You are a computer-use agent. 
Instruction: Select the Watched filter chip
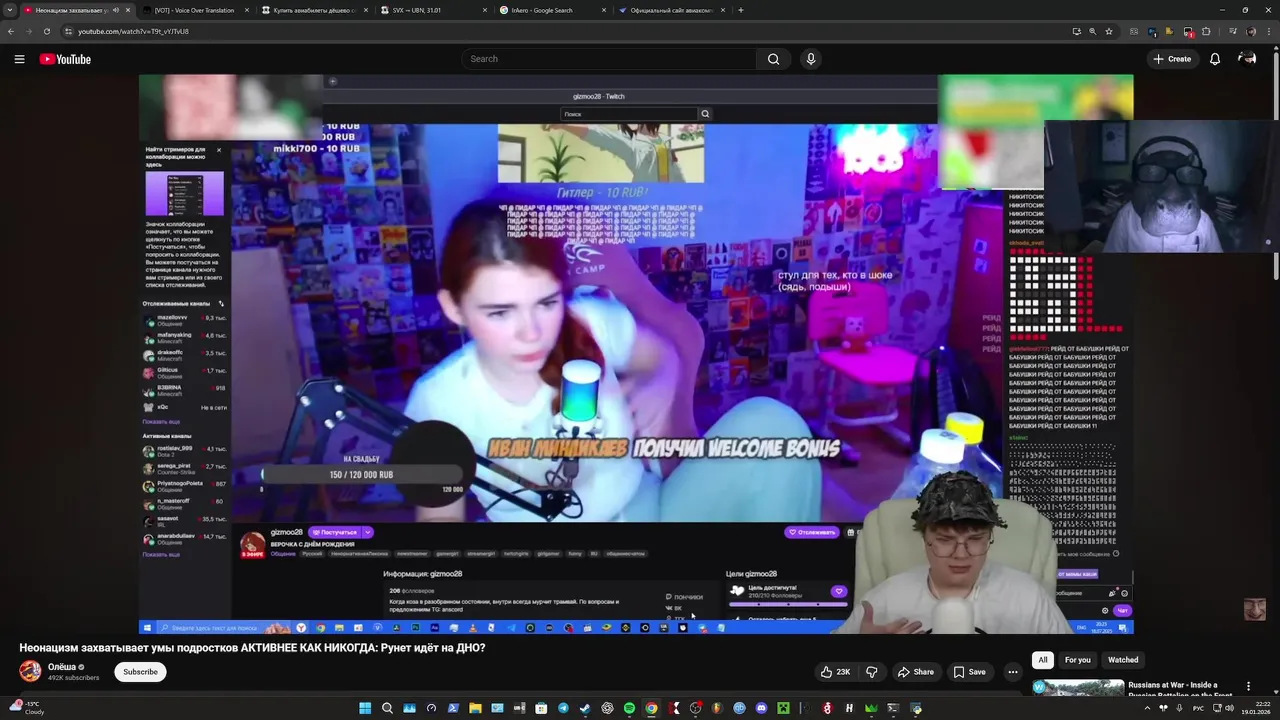(x=1123, y=660)
